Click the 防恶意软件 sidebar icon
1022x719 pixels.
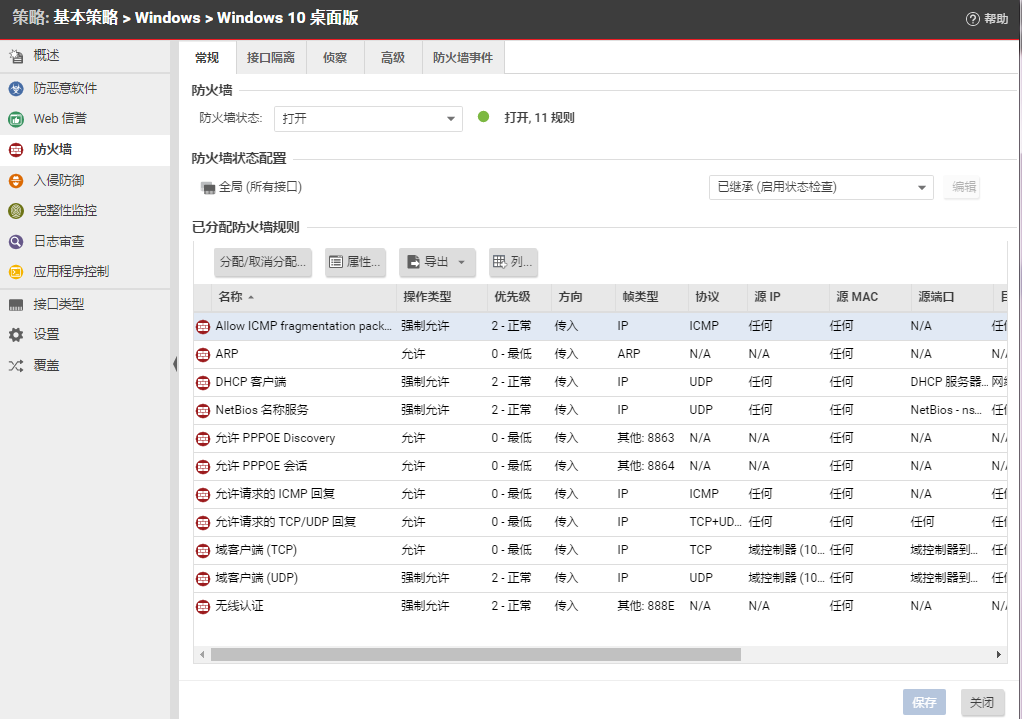coord(15,89)
